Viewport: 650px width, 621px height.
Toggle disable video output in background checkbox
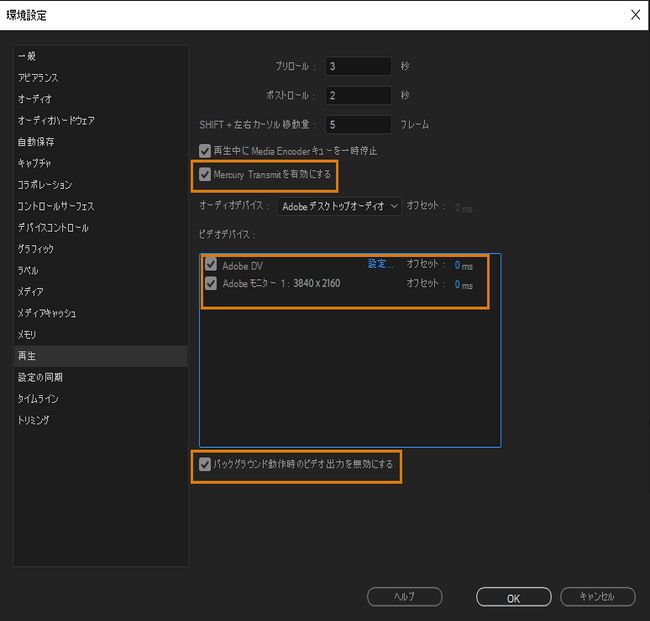click(205, 464)
